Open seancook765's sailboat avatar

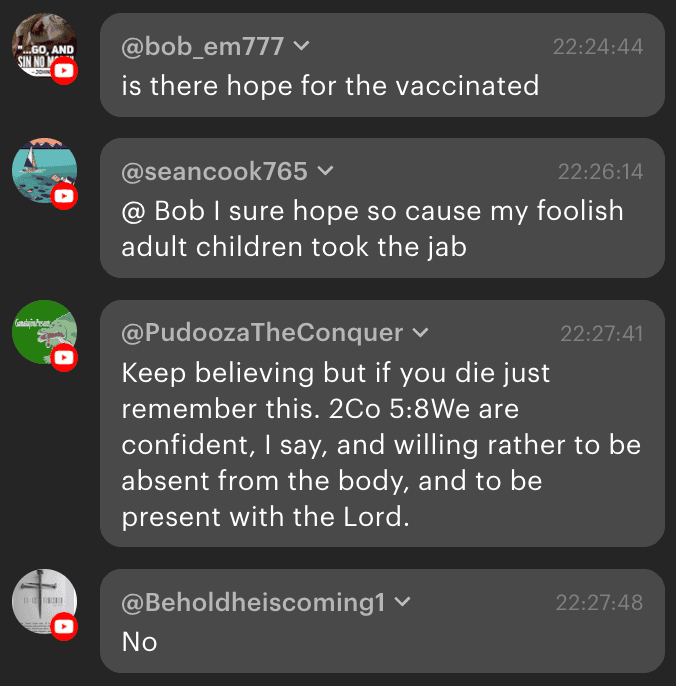click(40, 168)
